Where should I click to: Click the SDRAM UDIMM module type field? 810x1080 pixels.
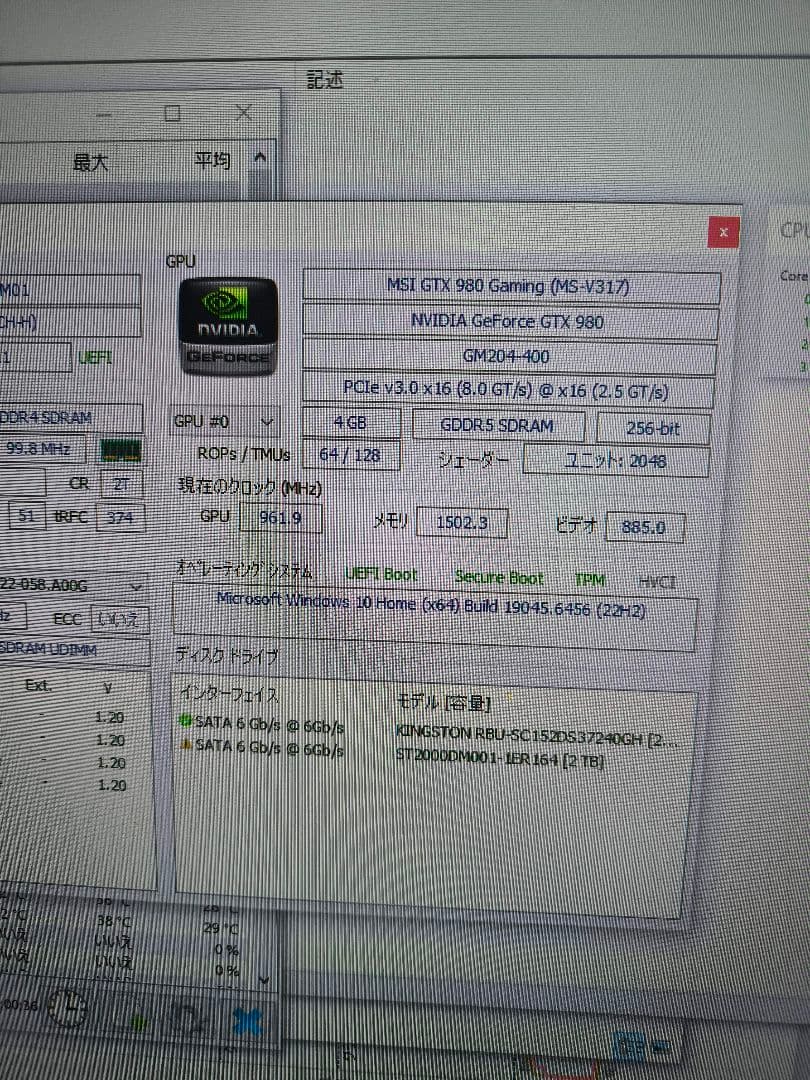(x=72, y=650)
